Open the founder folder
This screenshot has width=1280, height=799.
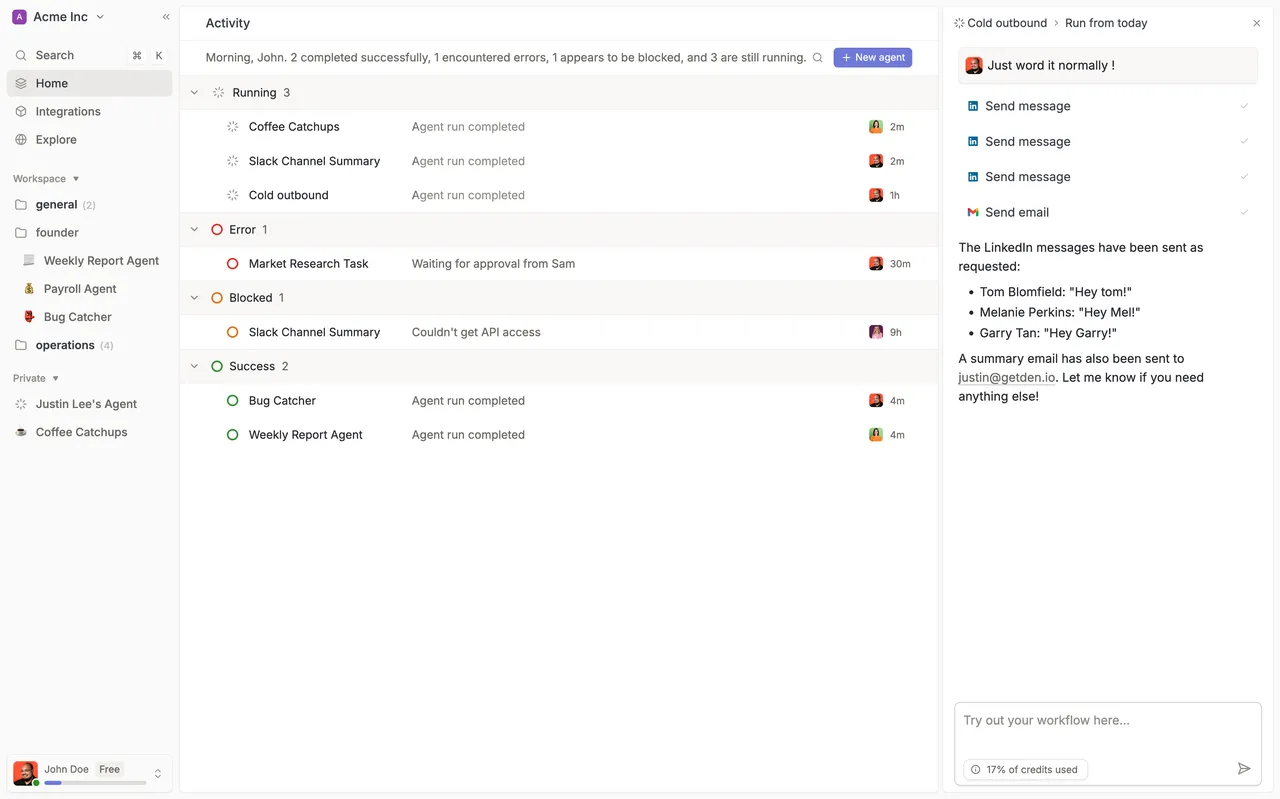click(x=89, y=232)
